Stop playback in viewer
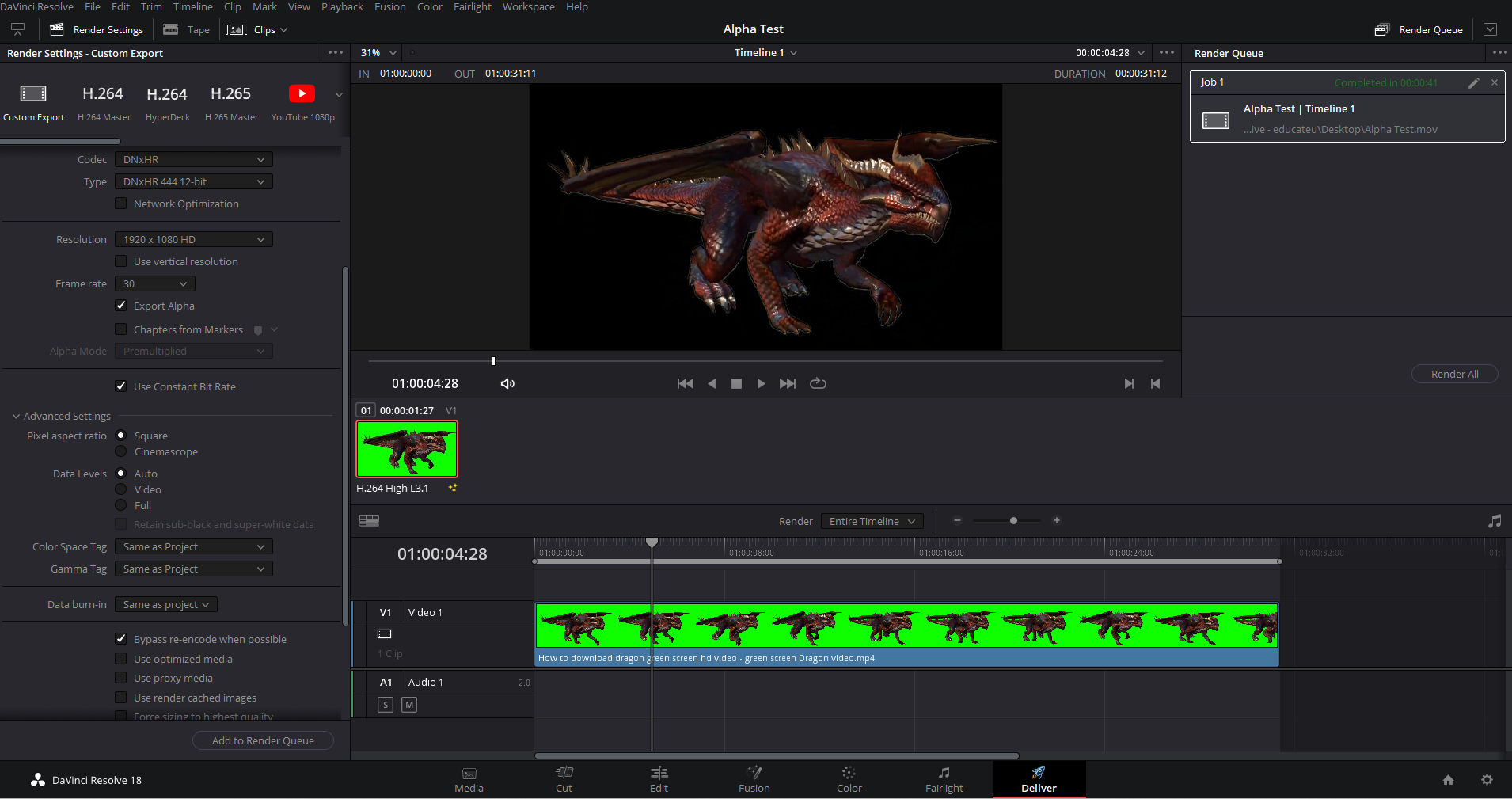 (736, 383)
